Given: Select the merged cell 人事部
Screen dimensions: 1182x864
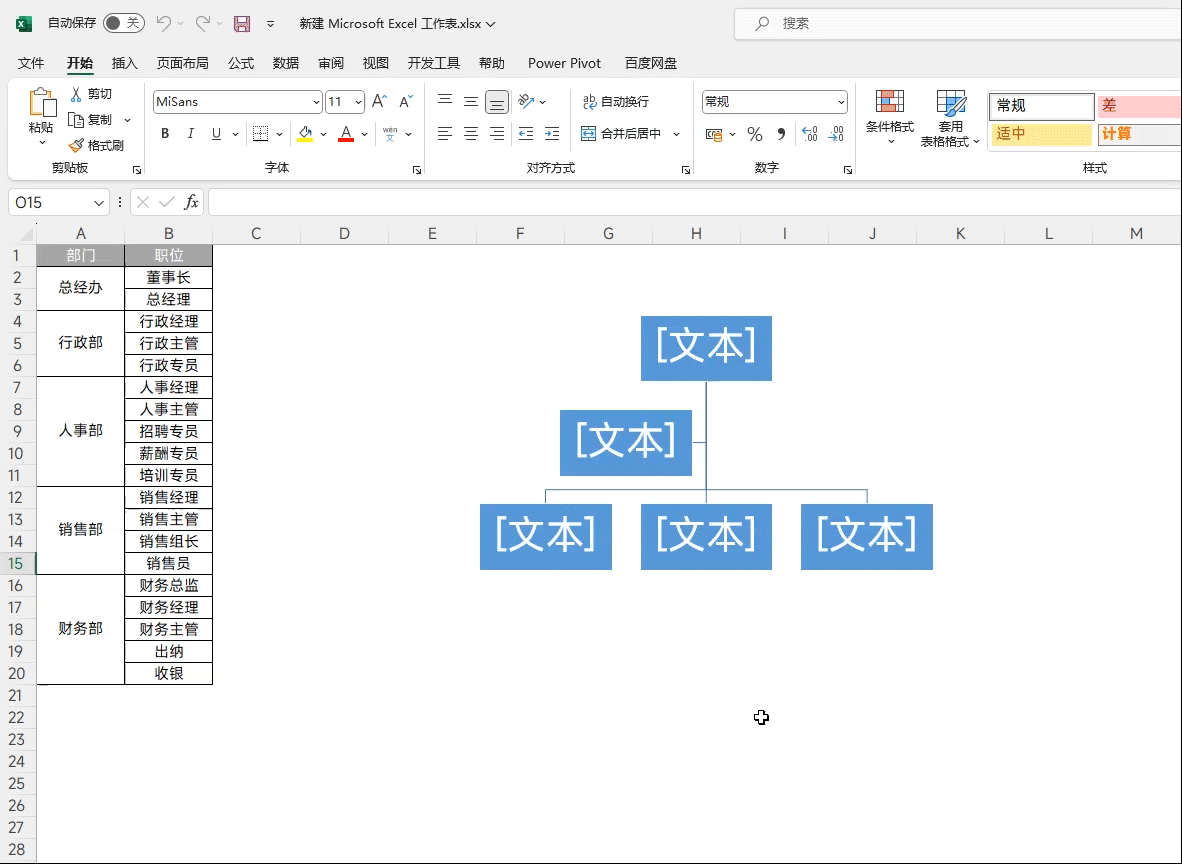Looking at the screenshot, I should tap(81, 431).
